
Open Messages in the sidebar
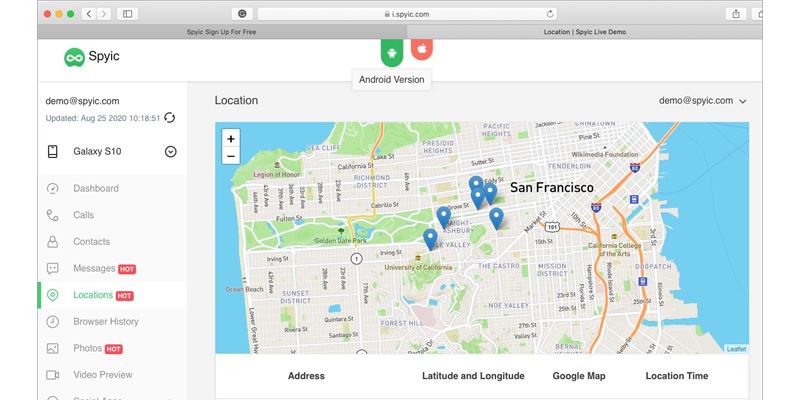tap(94, 269)
